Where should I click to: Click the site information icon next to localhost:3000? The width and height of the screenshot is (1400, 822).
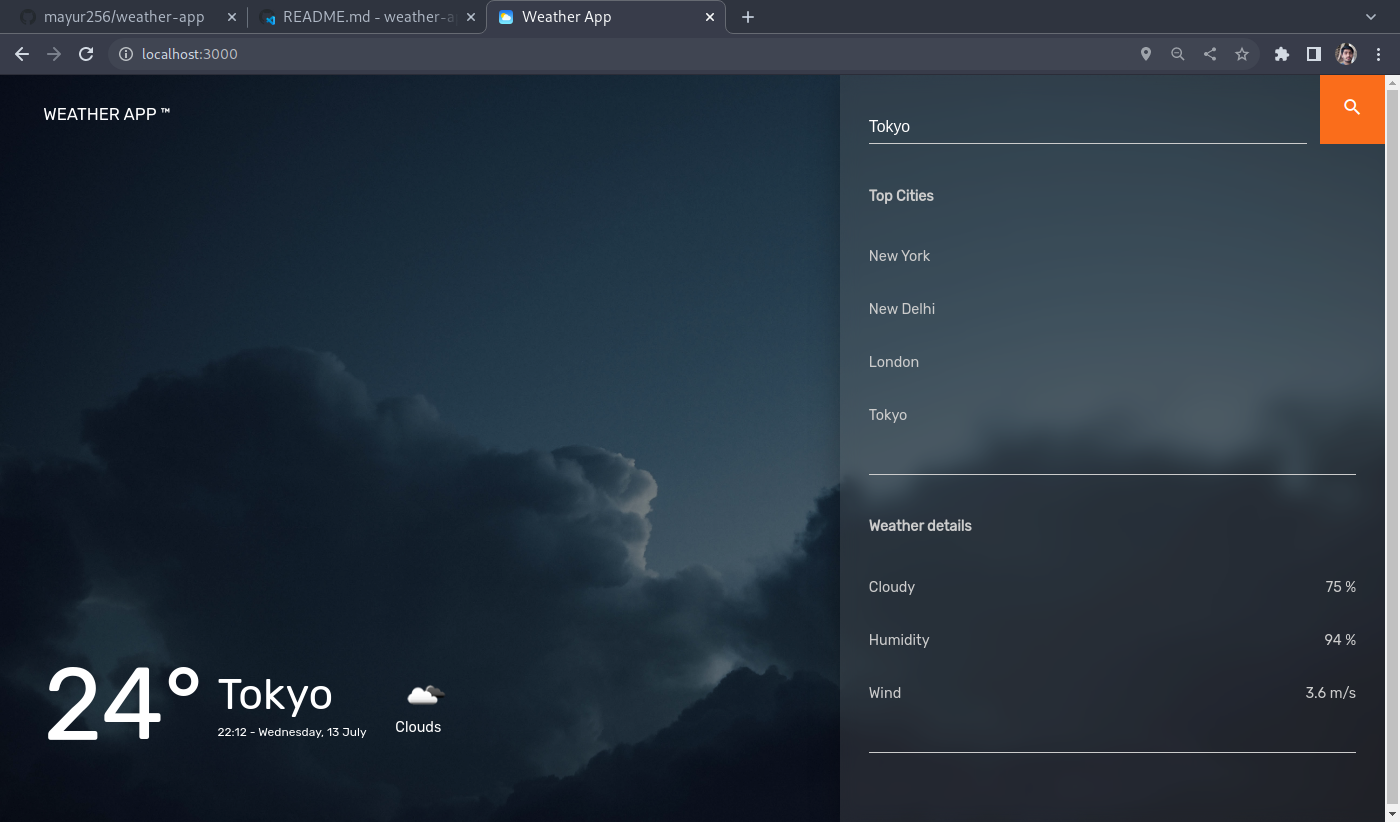pyautogui.click(x=123, y=54)
